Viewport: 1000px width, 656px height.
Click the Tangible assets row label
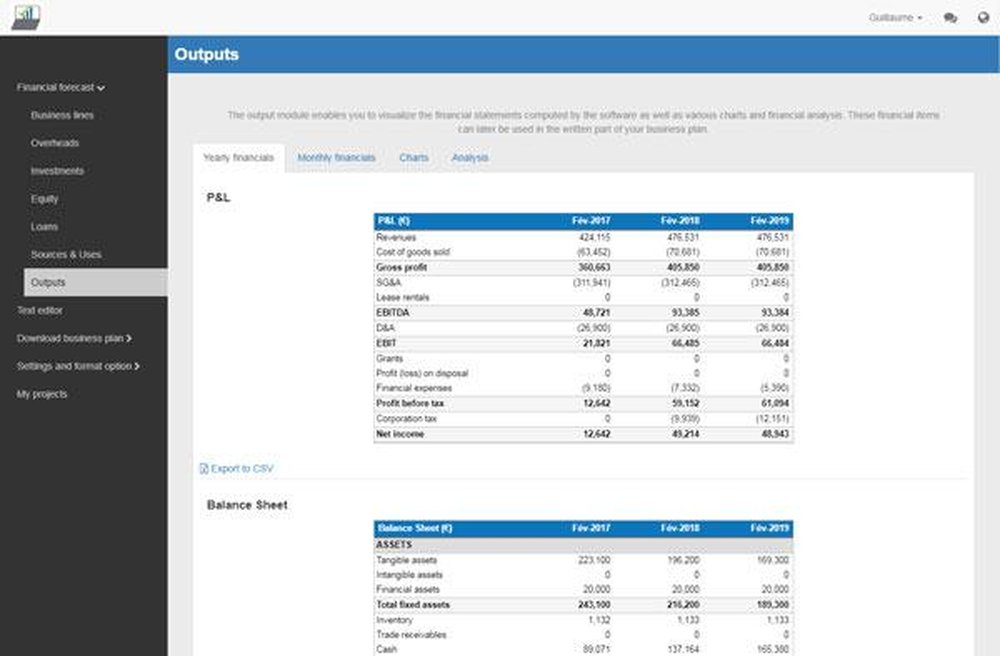pos(407,560)
